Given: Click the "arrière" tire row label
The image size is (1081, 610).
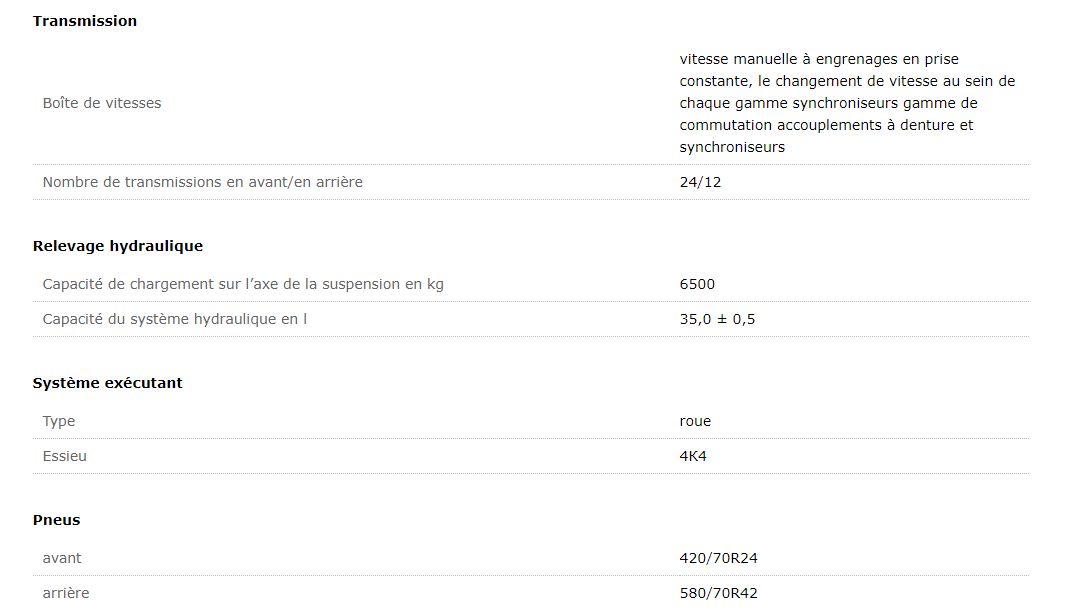Looking at the screenshot, I should click(66, 593).
